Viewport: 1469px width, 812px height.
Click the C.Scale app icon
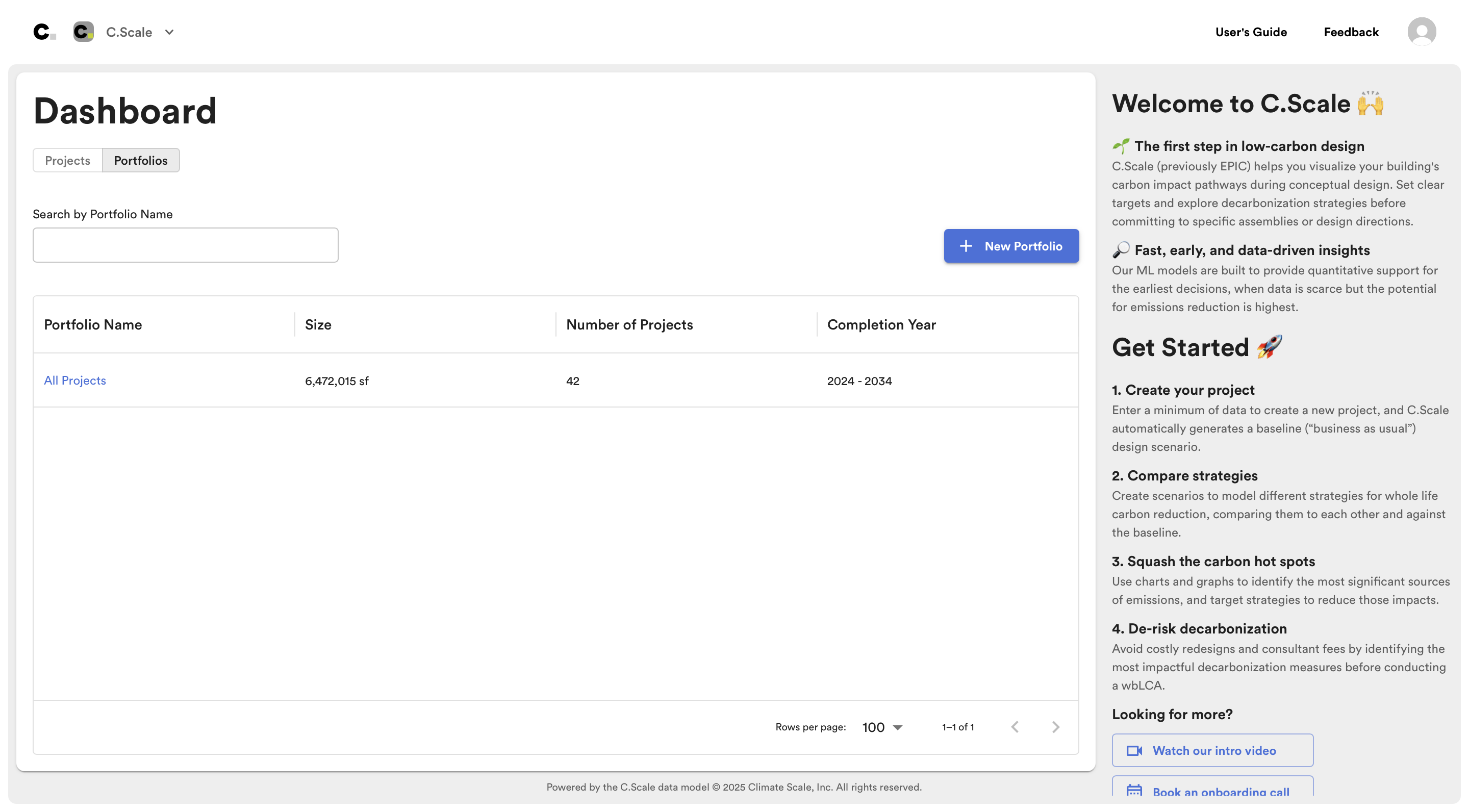[83, 32]
